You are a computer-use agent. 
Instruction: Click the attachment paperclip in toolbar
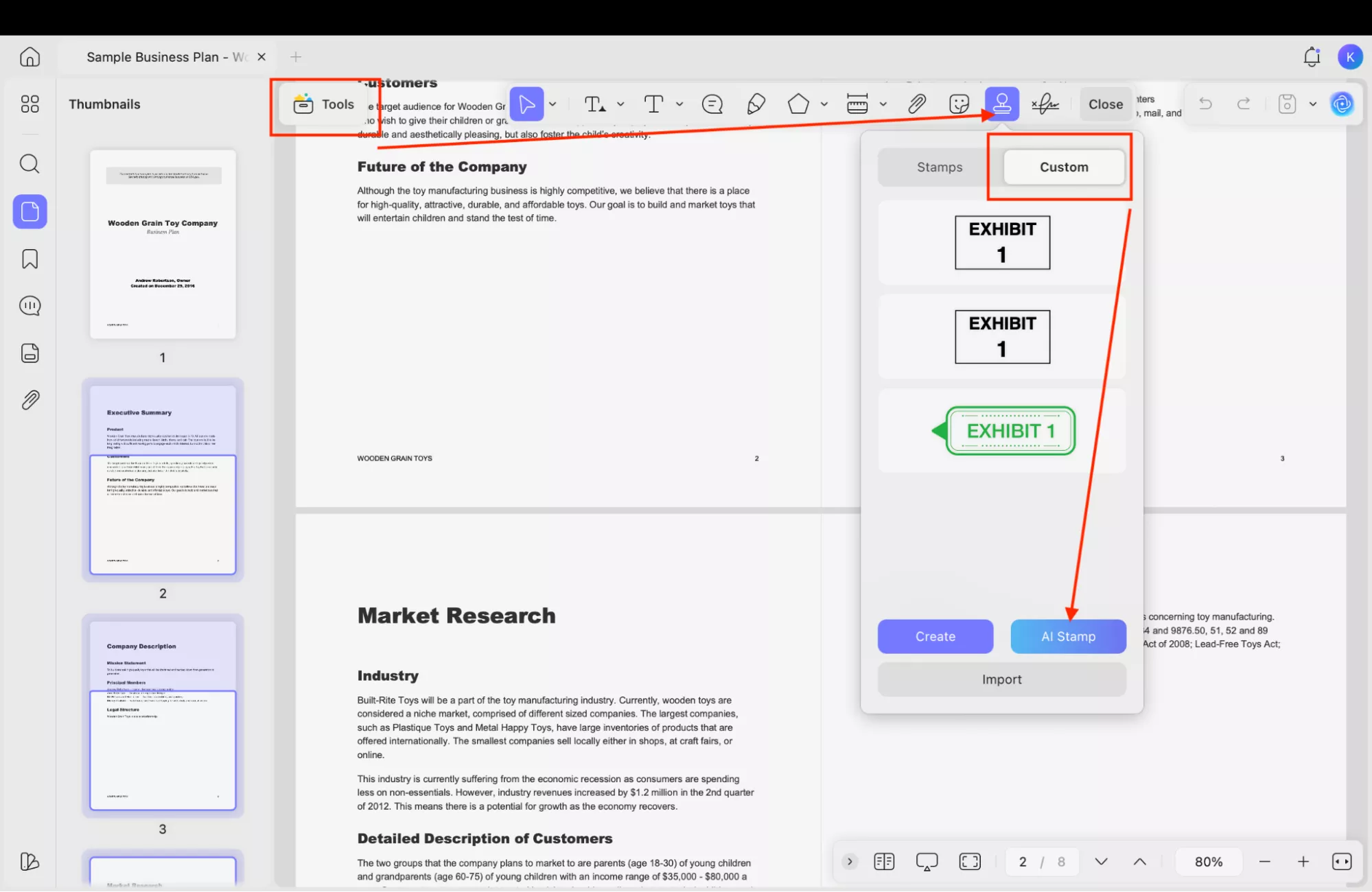(x=916, y=104)
